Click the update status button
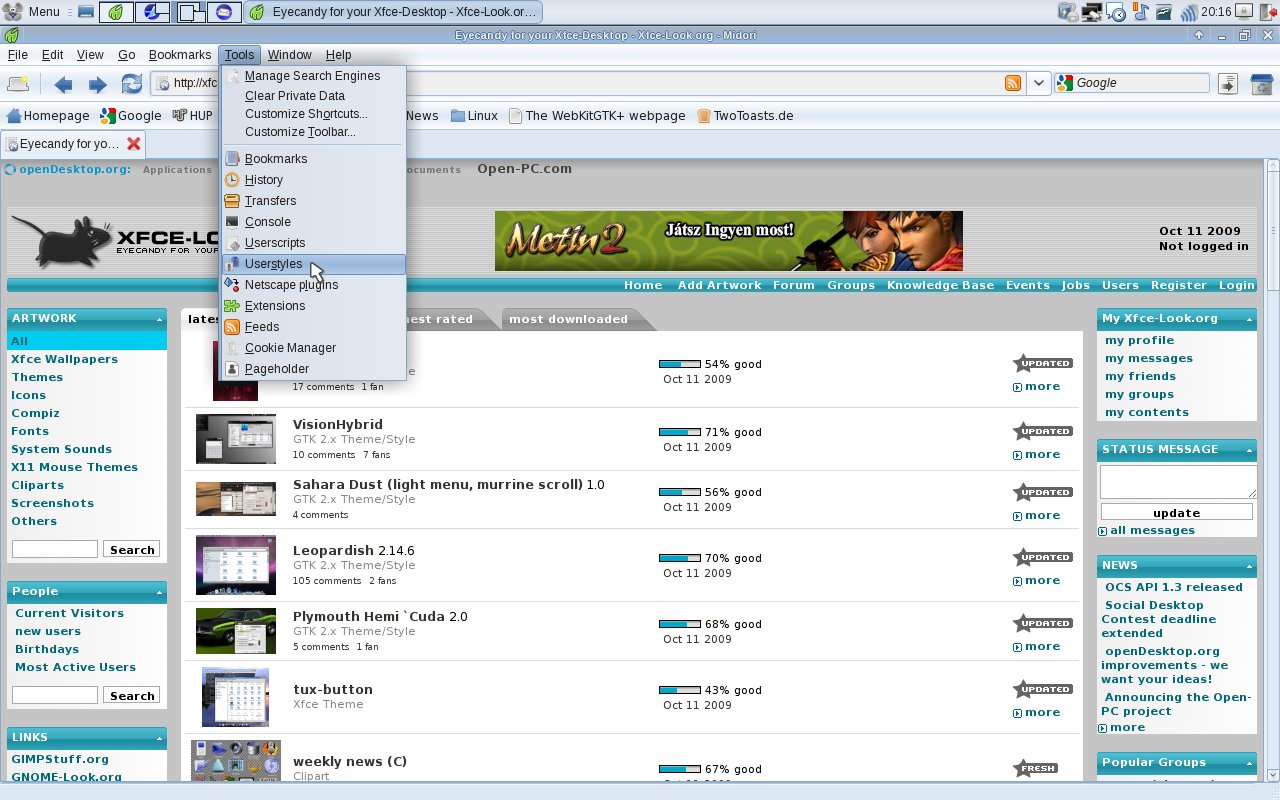Image resolution: width=1280 pixels, height=800 pixels. (x=1176, y=512)
